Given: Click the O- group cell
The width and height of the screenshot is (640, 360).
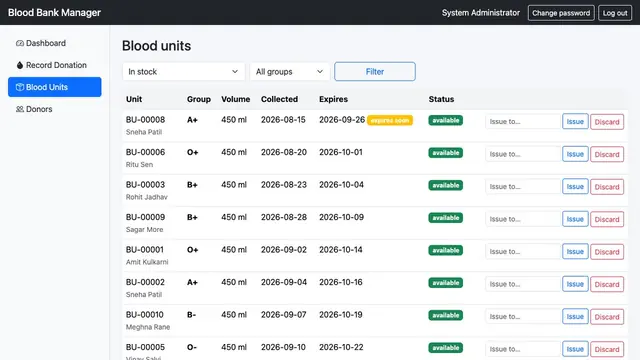Looking at the screenshot, I should point(192,347).
